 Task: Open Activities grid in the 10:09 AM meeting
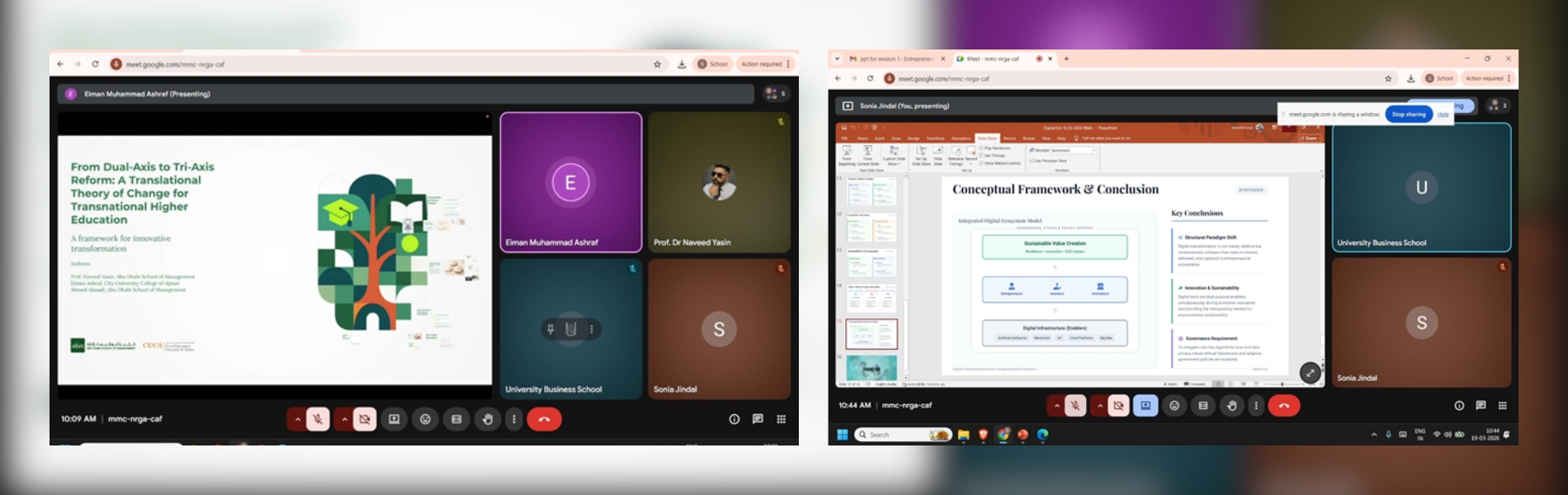click(781, 419)
